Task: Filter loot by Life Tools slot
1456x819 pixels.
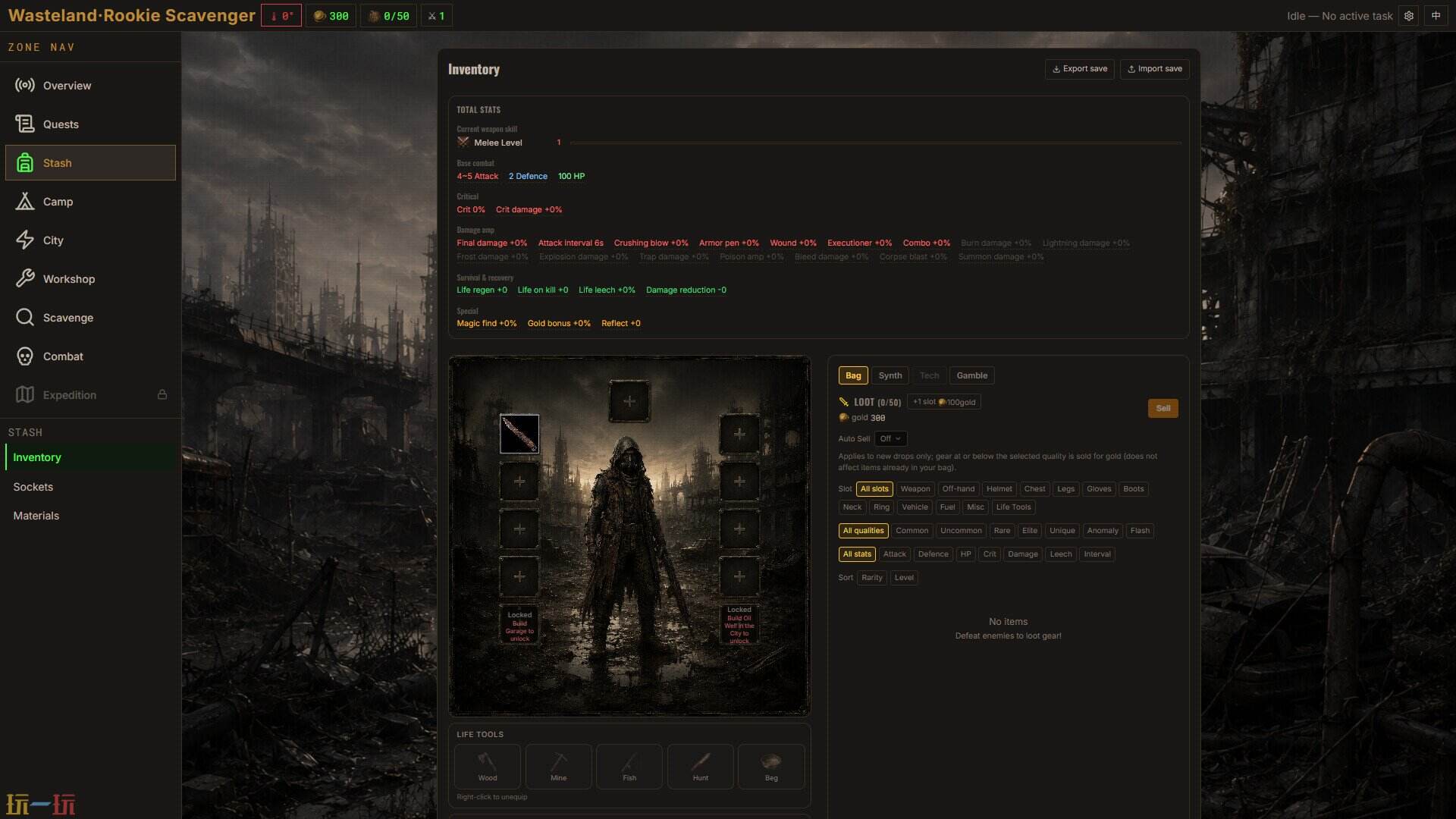Action: (x=1013, y=507)
